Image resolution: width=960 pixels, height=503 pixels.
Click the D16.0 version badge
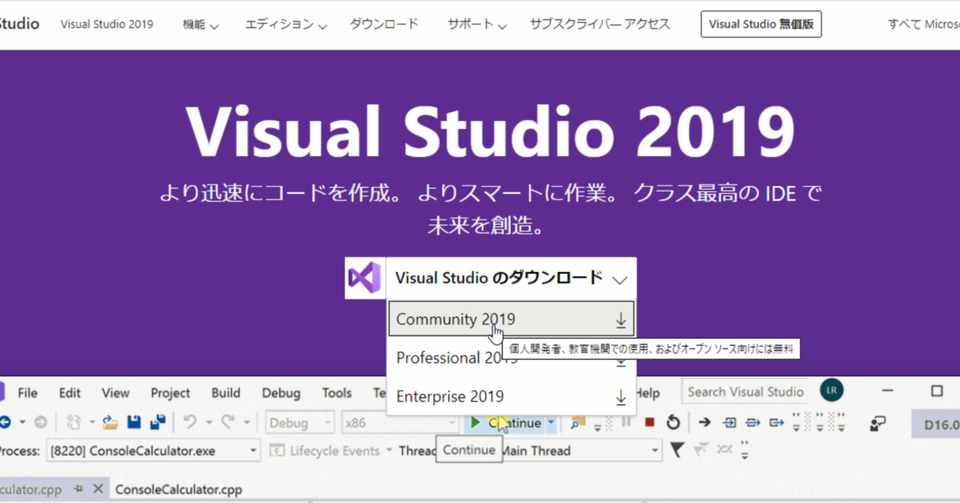pyautogui.click(x=936, y=424)
